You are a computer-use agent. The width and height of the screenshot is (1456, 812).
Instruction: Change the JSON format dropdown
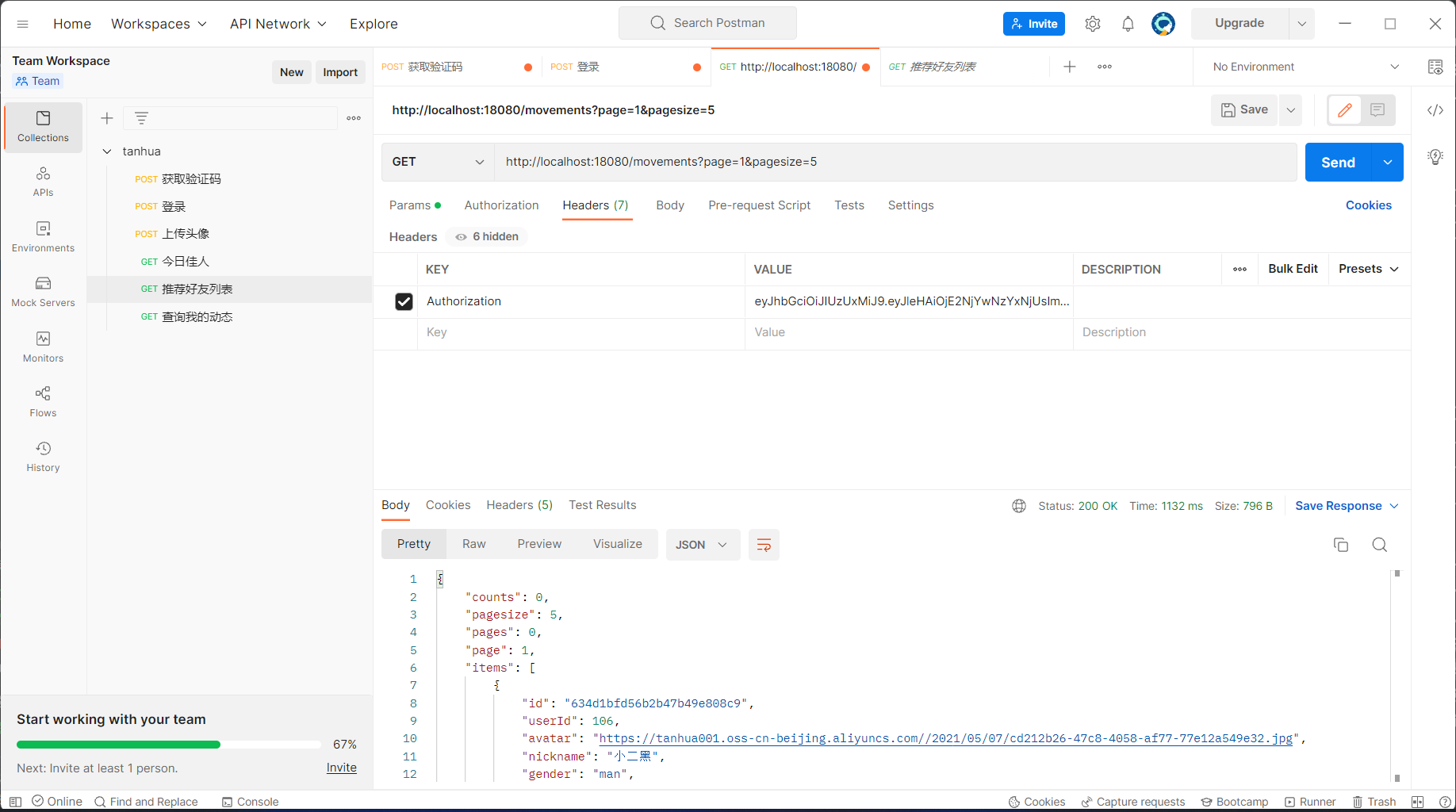(702, 545)
